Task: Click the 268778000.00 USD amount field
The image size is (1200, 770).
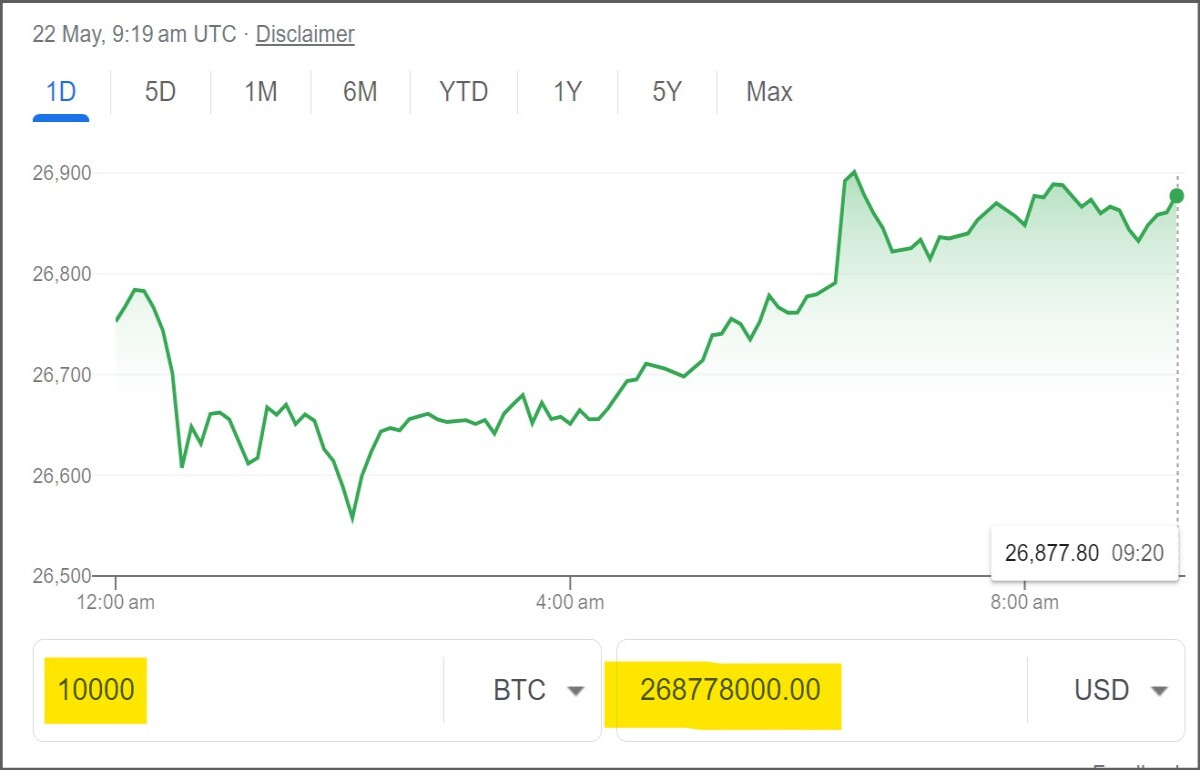Action: point(822,690)
